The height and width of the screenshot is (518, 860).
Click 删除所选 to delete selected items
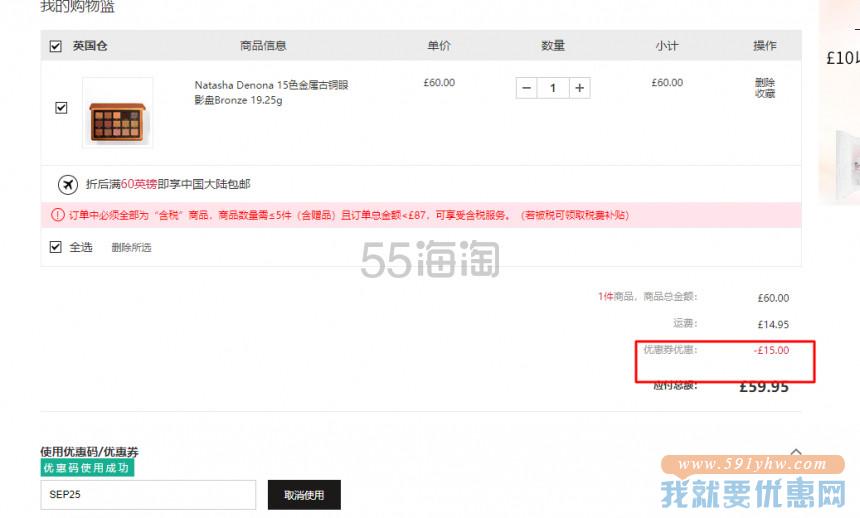(x=132, y=247)
